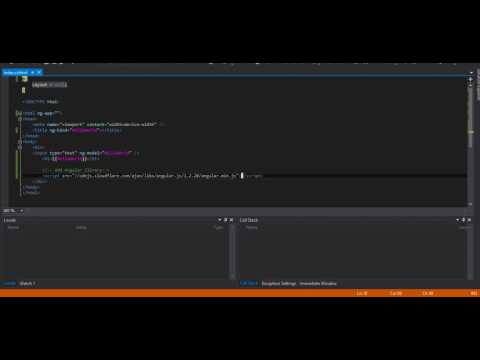The width and height of the screenshot is (480, 360).
Task: Close the Index.cshtml document tab
Action: 39,72
